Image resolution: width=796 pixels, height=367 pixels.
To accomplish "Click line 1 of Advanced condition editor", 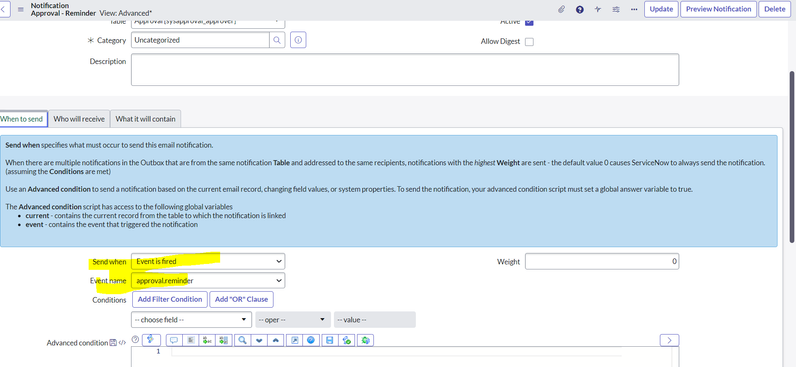I will pos(396,352).
